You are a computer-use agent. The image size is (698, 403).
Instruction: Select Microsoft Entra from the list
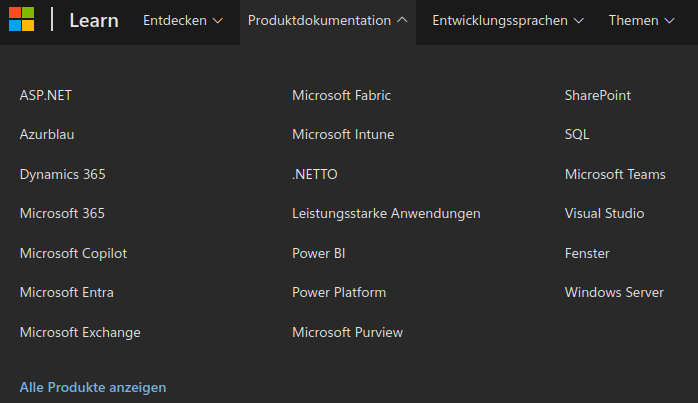[67, 293]
